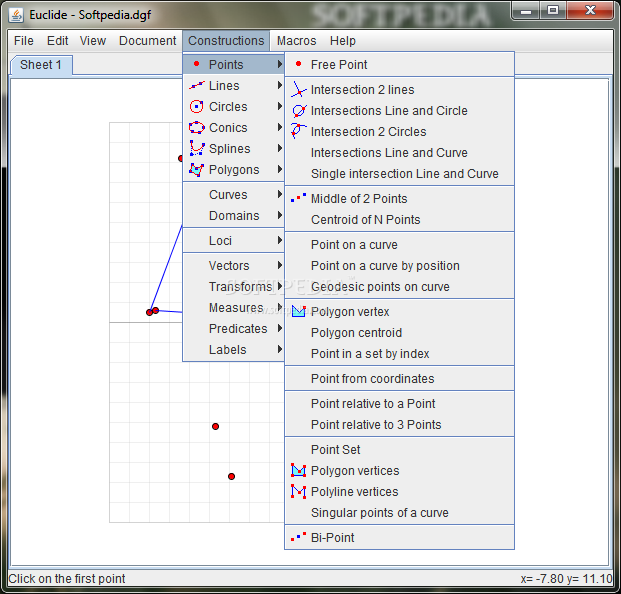This screenshot has width=621, height=594.
Task: Expand the Domains submenu arrow
Action: click(280, 215)
